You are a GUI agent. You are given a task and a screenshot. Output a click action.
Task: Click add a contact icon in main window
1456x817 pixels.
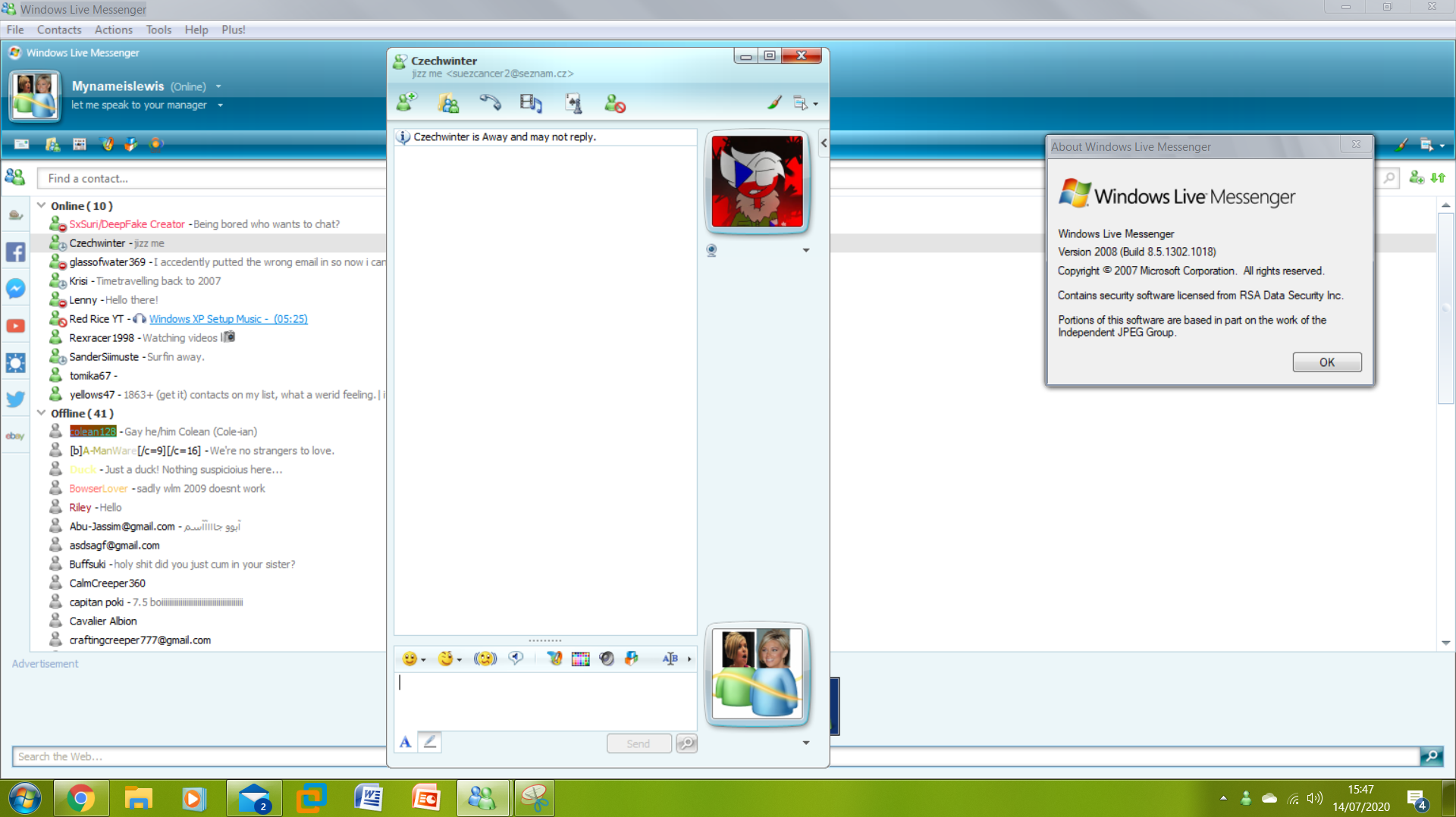pos(1416,177)
